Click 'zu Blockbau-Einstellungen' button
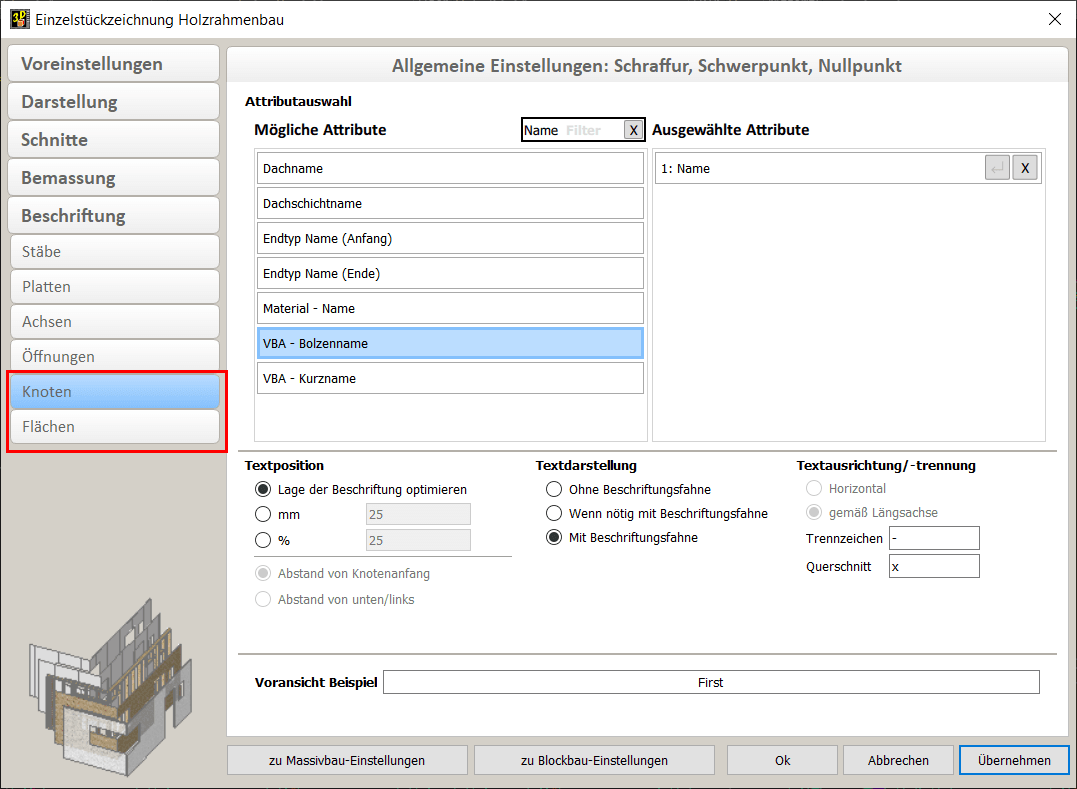 click(594, 760)
